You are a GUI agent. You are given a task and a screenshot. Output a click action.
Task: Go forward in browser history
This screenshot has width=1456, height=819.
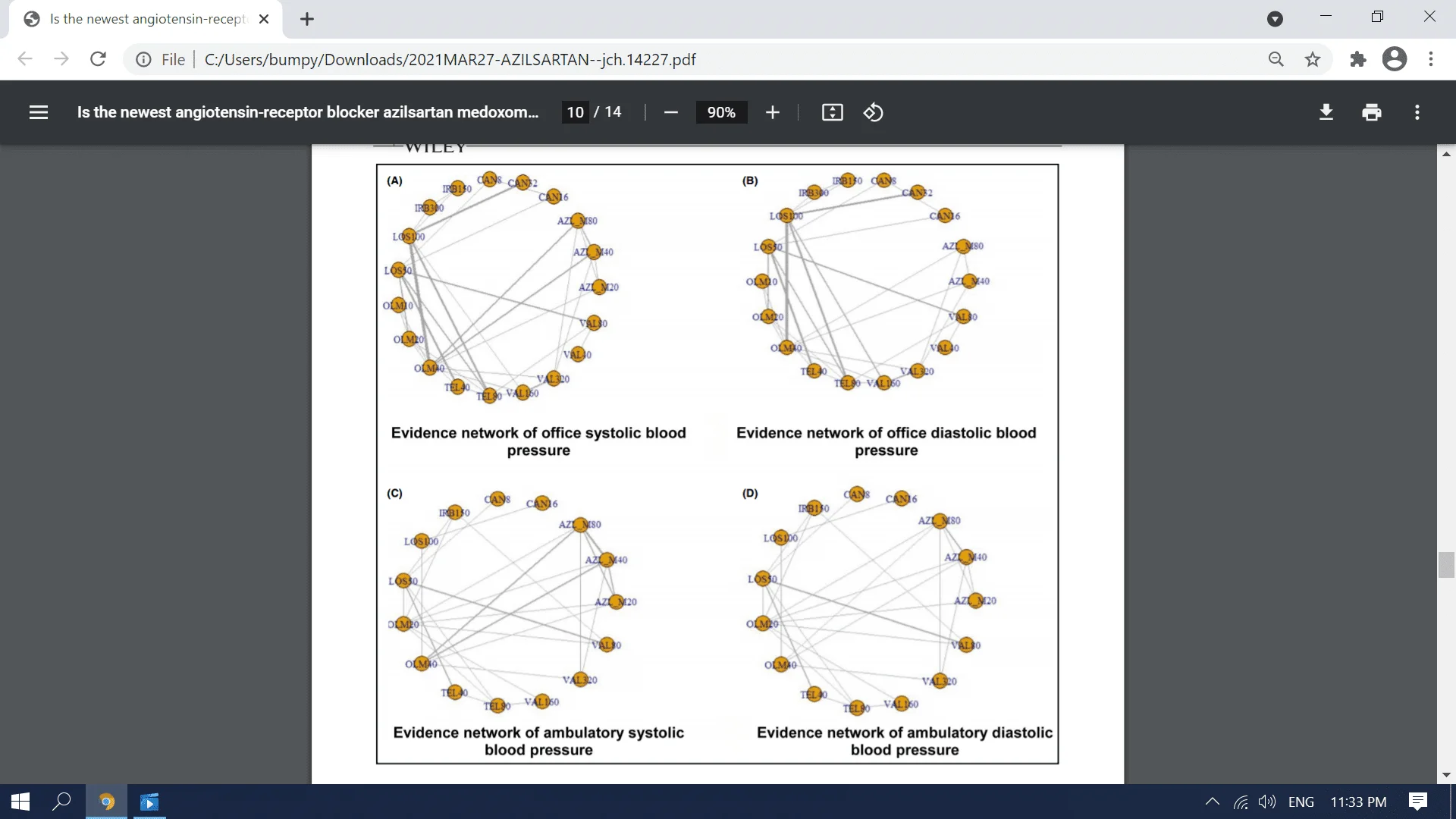(x=61, y=59)
